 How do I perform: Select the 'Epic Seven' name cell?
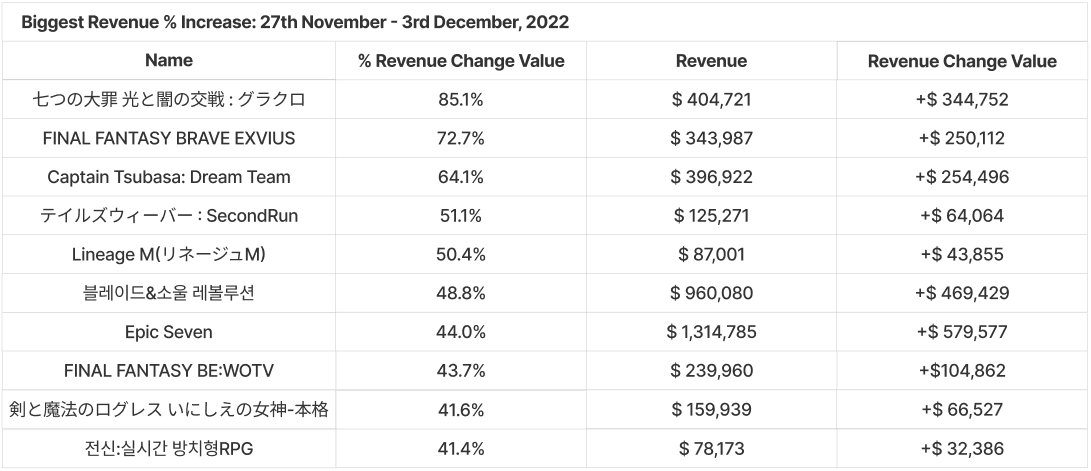tap(169, 332)
